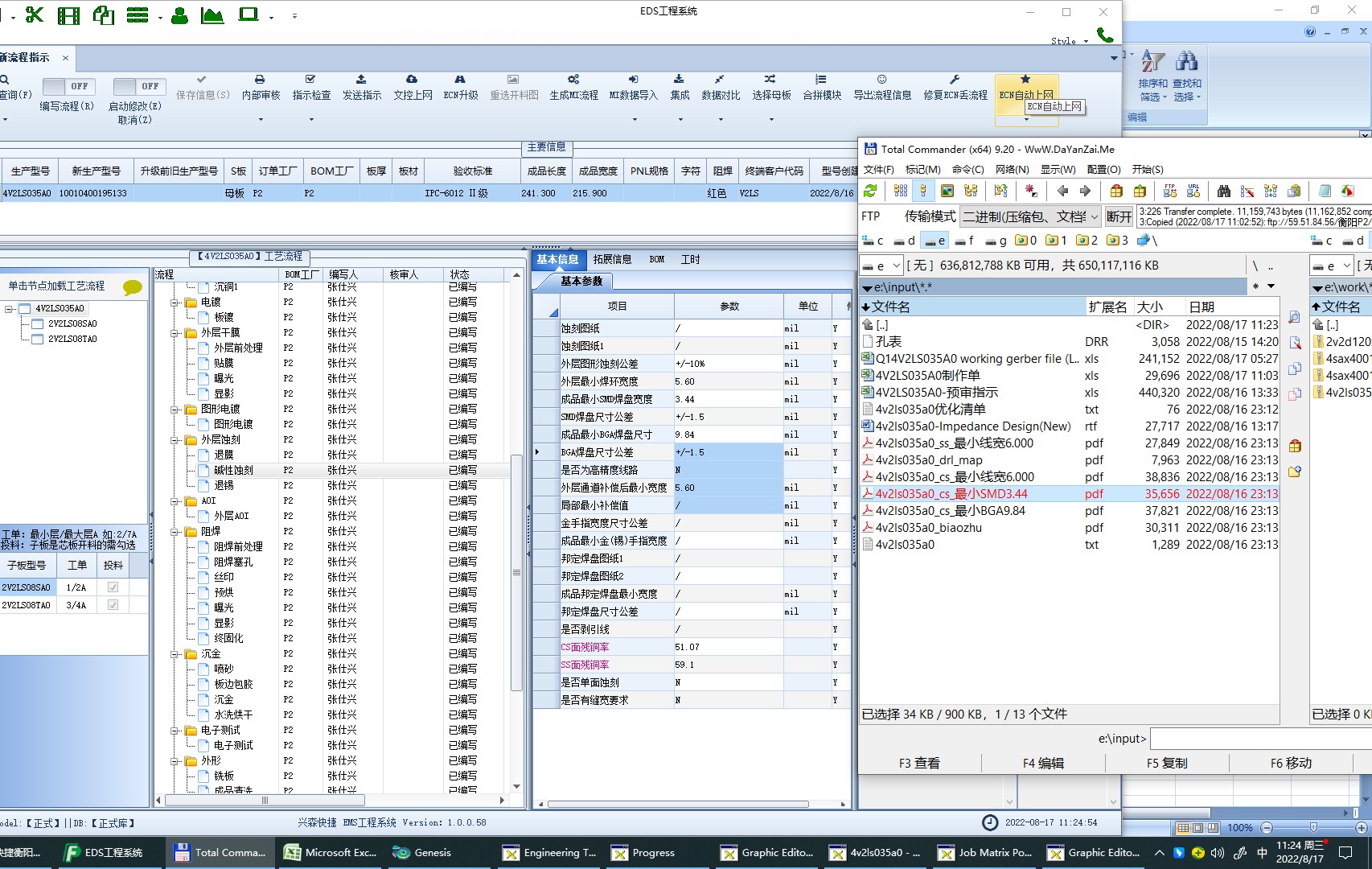The height and width of the screenshot is (869, 1372).
Task: Toggle the 启动修改(E) OFF switch
Action: click(139, 86)
